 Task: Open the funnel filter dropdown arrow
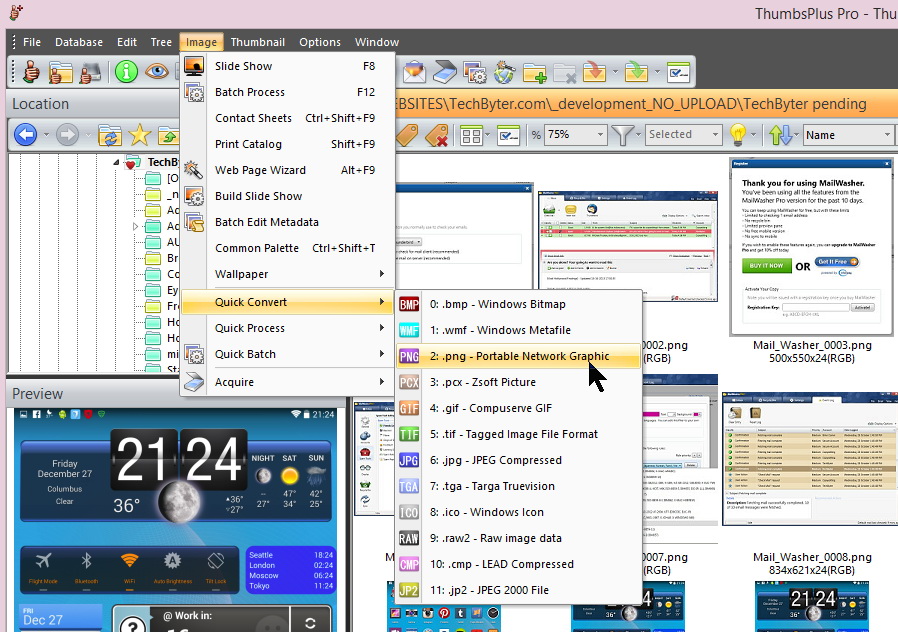tap(638, 135)
